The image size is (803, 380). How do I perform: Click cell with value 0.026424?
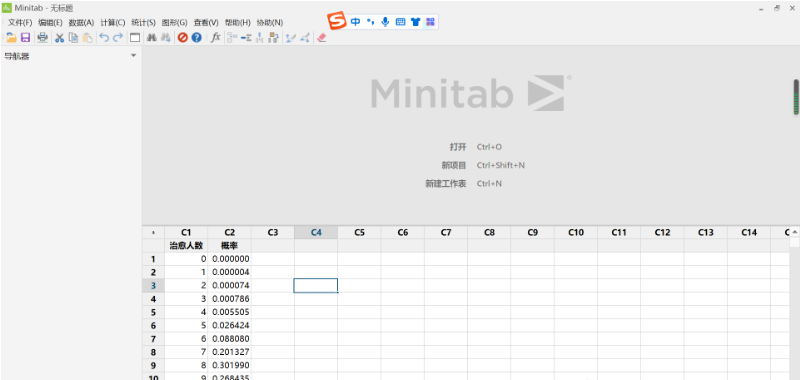coord(229,326)
